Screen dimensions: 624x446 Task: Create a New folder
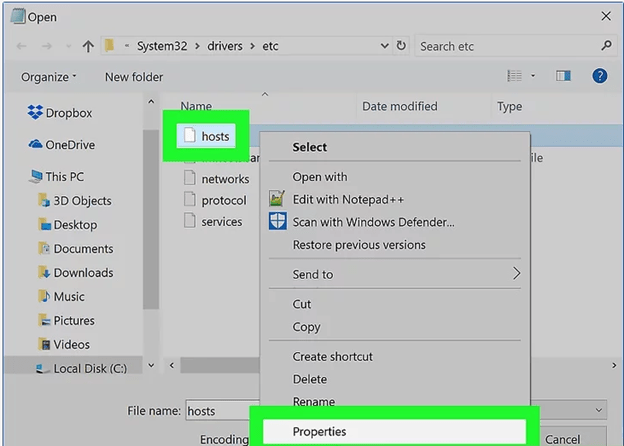(134, 77)
